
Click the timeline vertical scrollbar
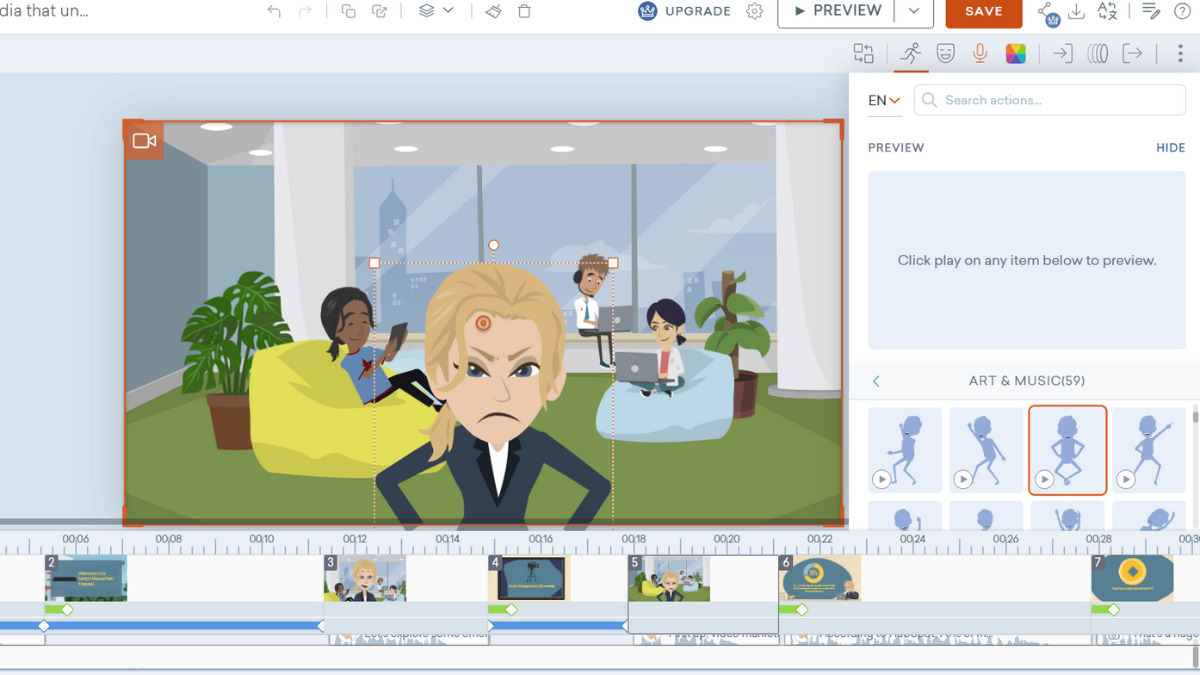coord(1195,655)
